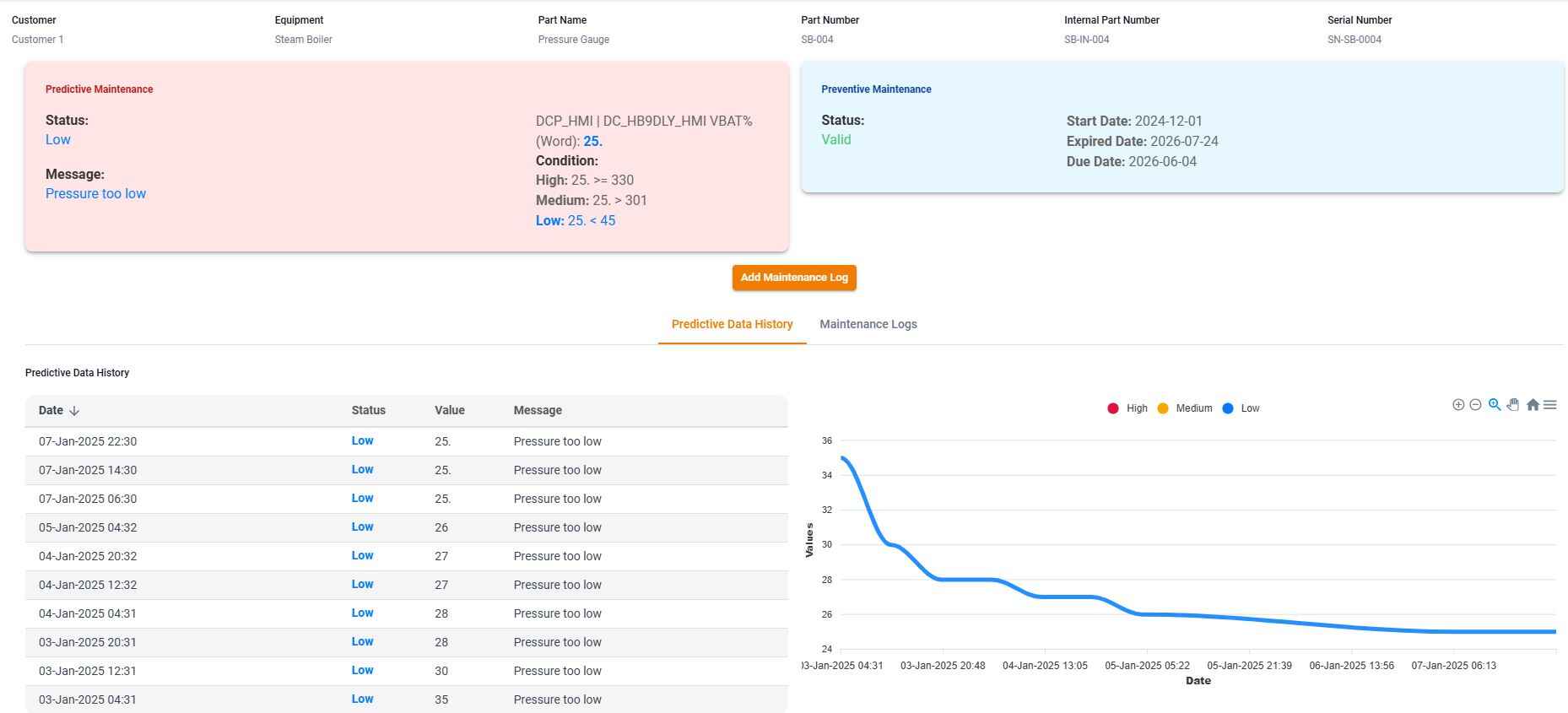The height and width of the screenshot is (713, 1568).
Task: Click the SN-SB-0004 serial number
Action: point(1354,40)
